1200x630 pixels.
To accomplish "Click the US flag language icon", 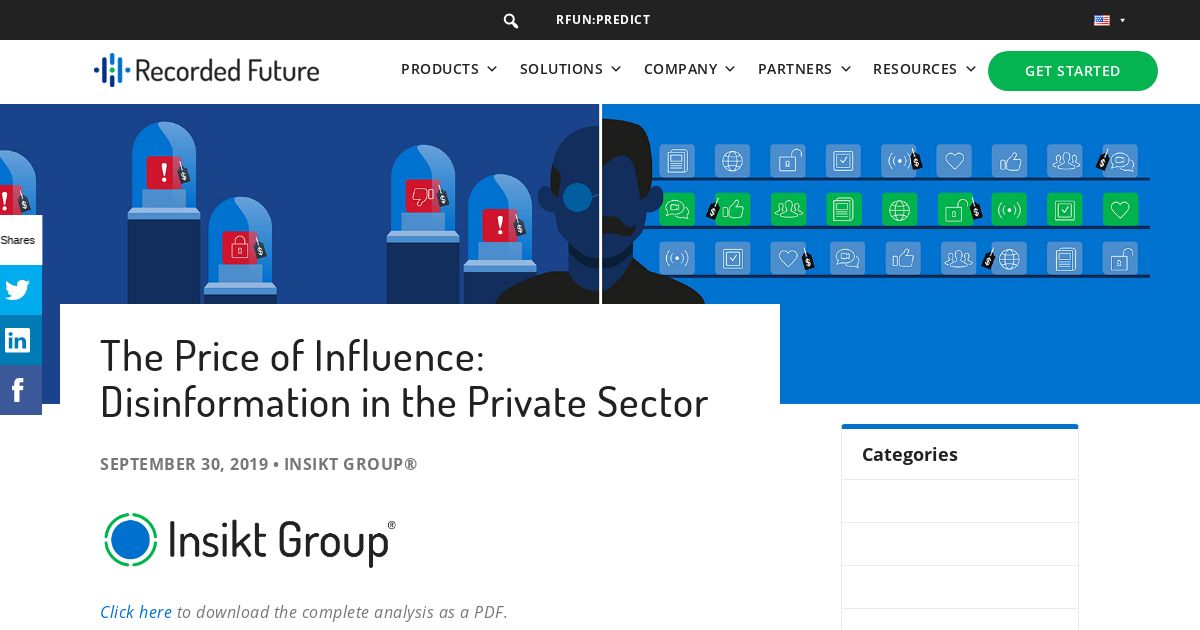I will (x=1102, y=20).
